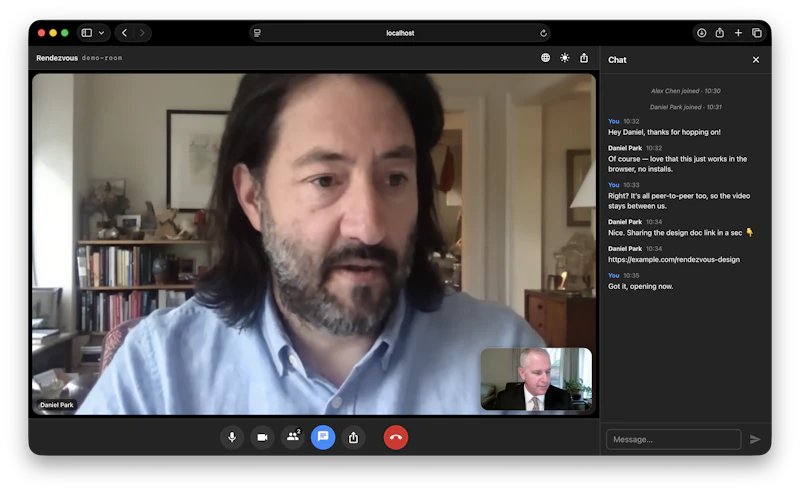Select message "Got it, opening now."

click(x=640, y=286)
